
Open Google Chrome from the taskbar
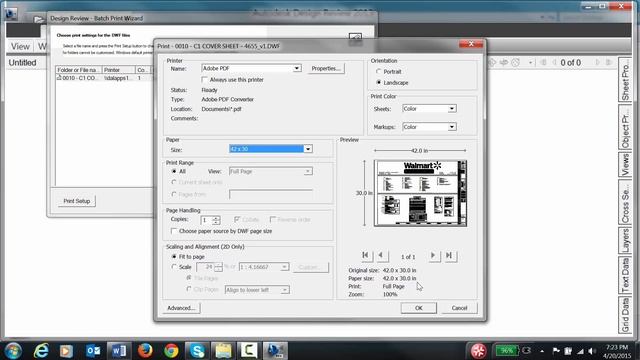[171, 351]
